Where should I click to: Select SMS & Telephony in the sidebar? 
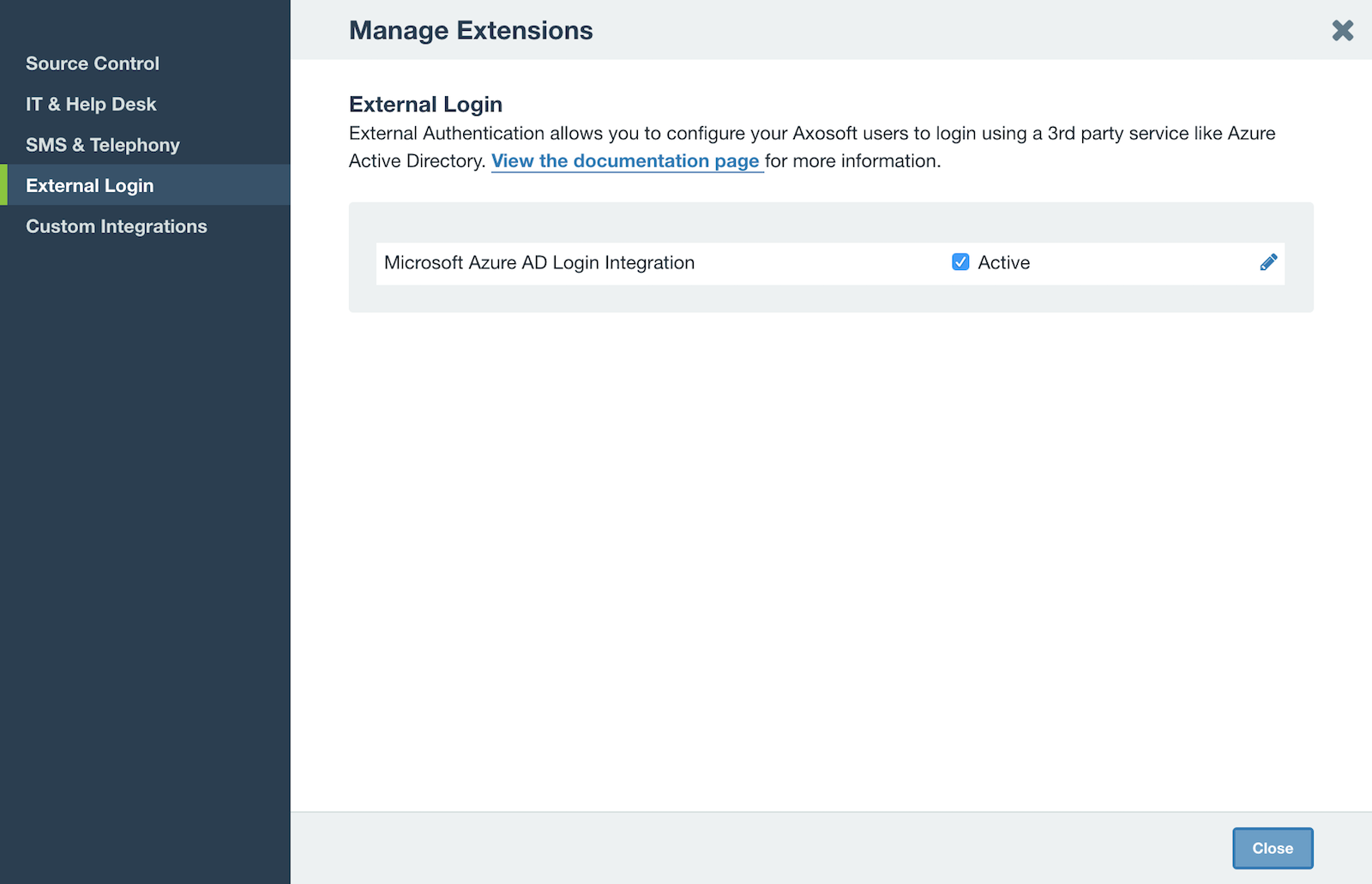point(103,144)
